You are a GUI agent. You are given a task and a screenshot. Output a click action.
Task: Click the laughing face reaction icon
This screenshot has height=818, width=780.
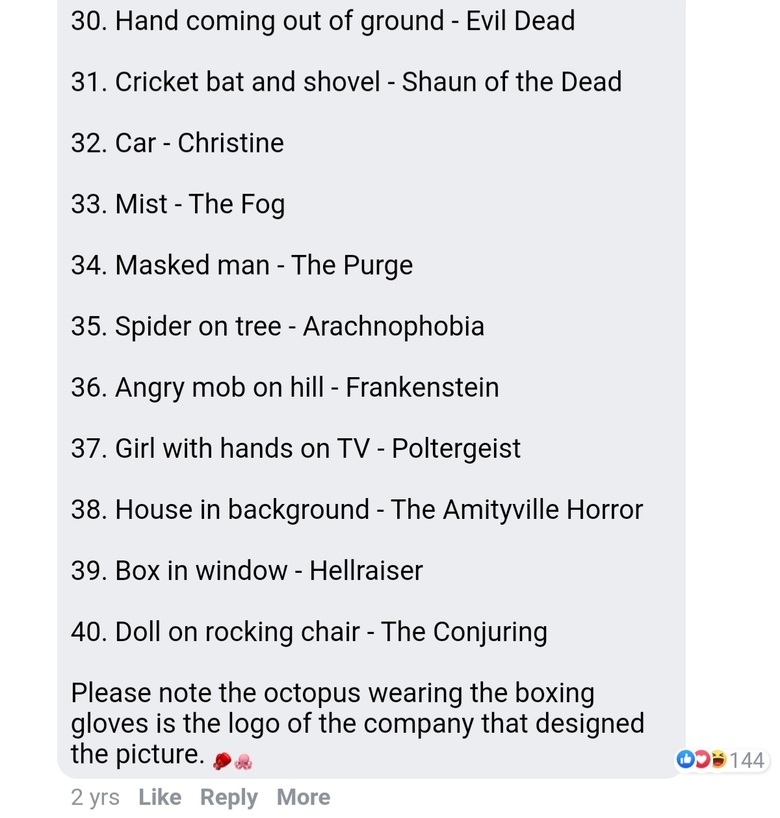(x=717, y=760)
